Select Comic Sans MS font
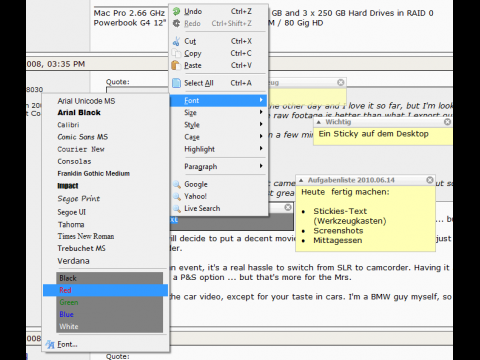This screenshot has height=360, width=480. click(x=105, y=137)
